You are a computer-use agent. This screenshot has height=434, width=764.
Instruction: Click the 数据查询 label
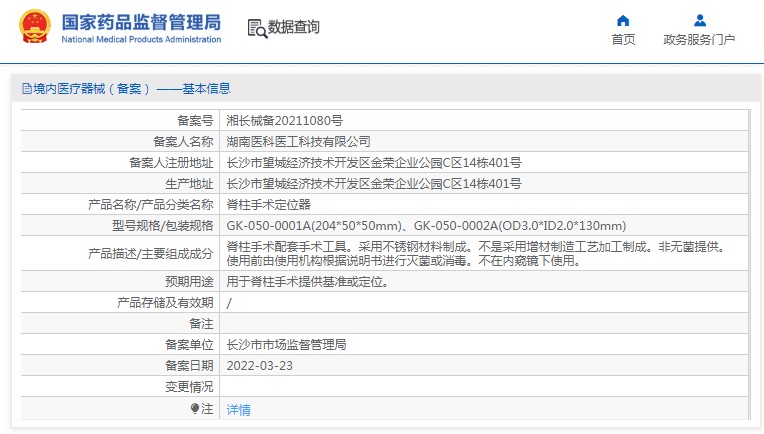294,27
